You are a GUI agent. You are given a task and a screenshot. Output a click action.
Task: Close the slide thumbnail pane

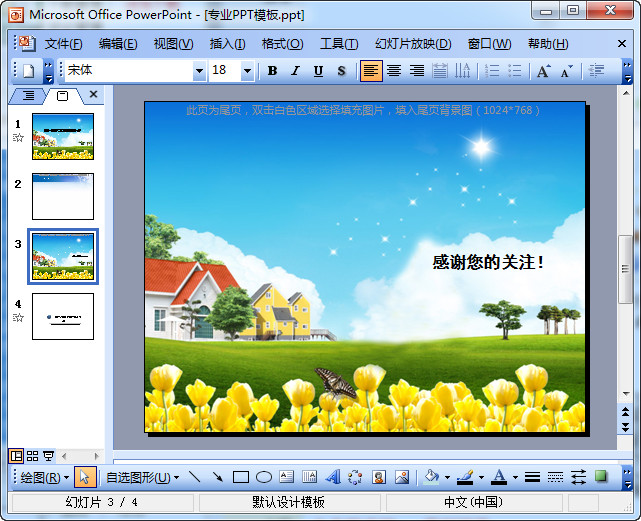pyautogui.click(x=93, y=95)
